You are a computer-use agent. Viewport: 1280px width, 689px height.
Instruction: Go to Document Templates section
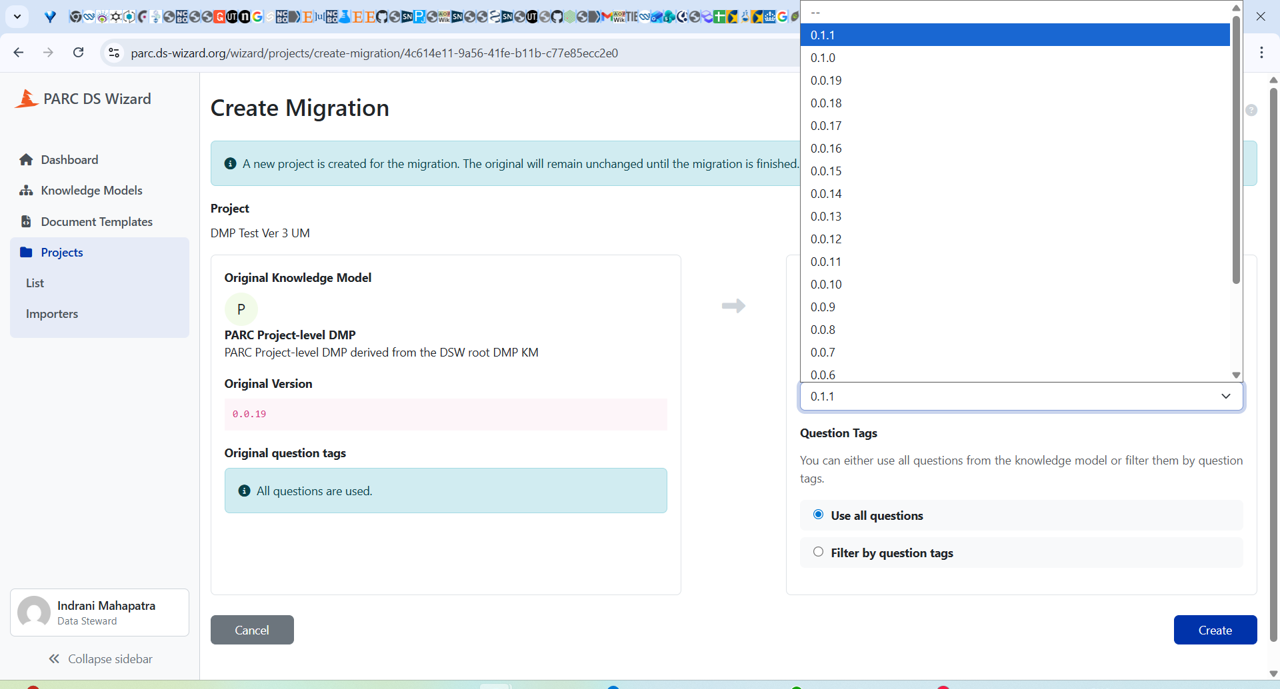point(96,222)
